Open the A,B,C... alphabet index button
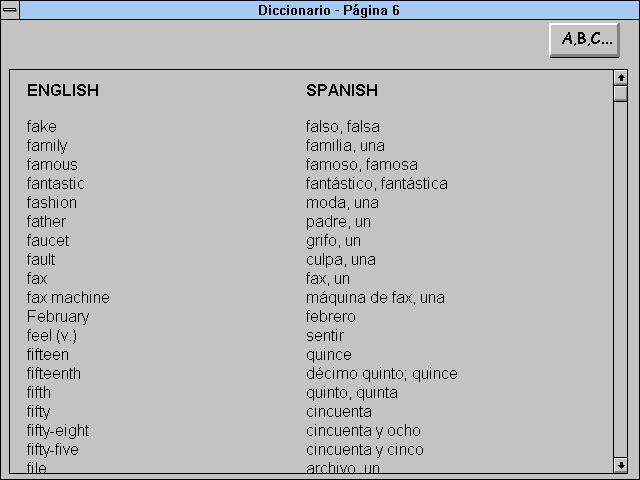The width and height of the screenshot is (640, 480). (x=584, y=40)
